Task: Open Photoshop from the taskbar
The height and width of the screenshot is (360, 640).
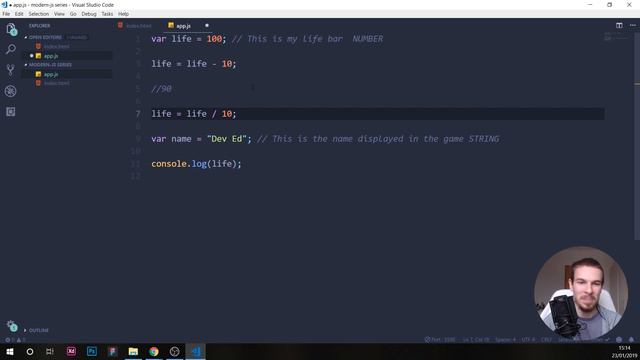Action: 92,351
